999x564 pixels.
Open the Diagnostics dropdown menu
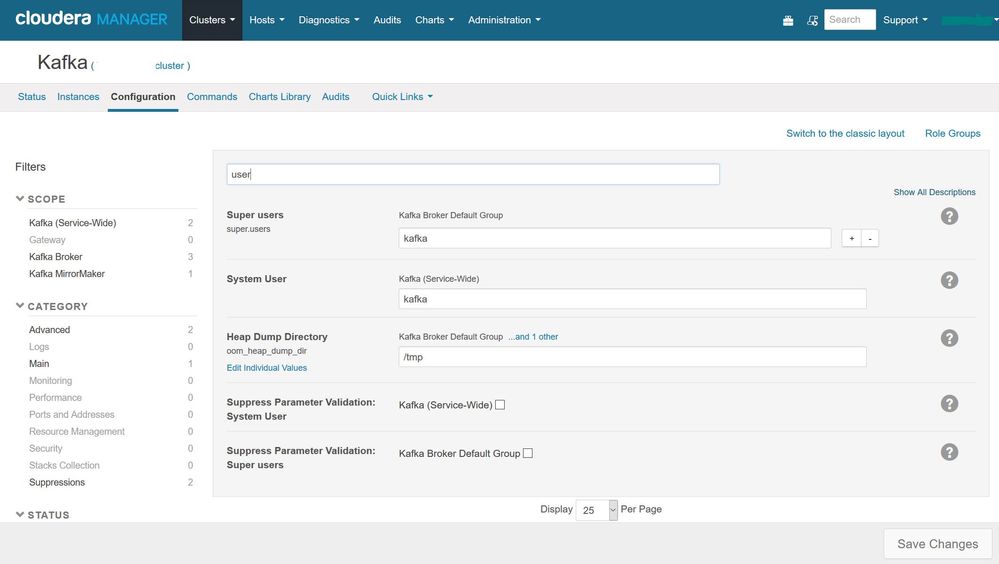(x=329, y=20)
